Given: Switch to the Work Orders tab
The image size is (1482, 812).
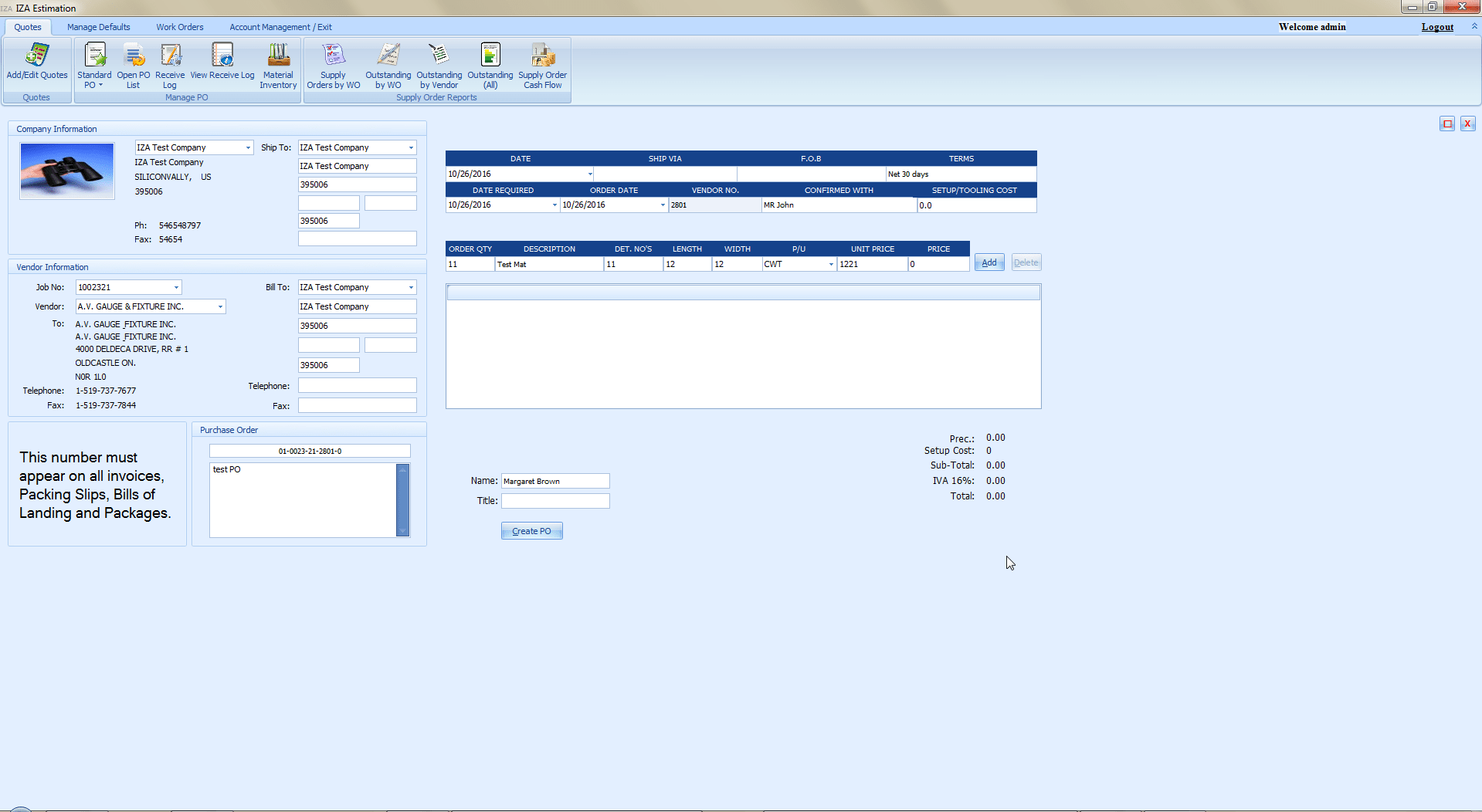Looking at the screenshot, I should pos(180,27).
